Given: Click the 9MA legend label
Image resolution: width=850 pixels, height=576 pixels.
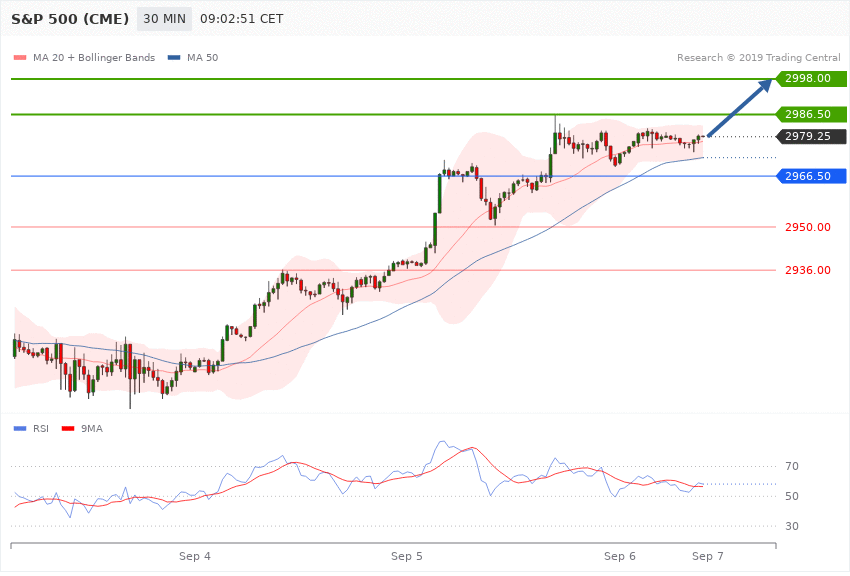Looking at the screenshot, I should 92,429.
